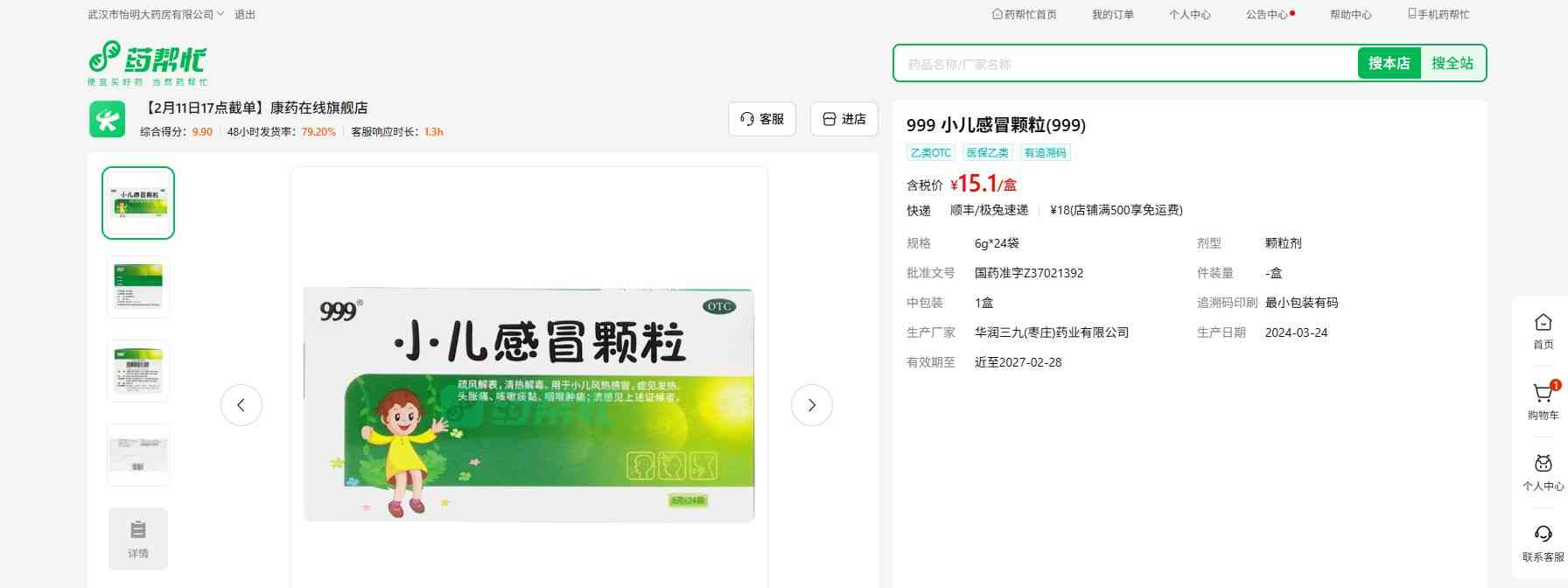Open 我的订单 in the top menu
The image size is (1568, 588).
[x=1112, y=15]
